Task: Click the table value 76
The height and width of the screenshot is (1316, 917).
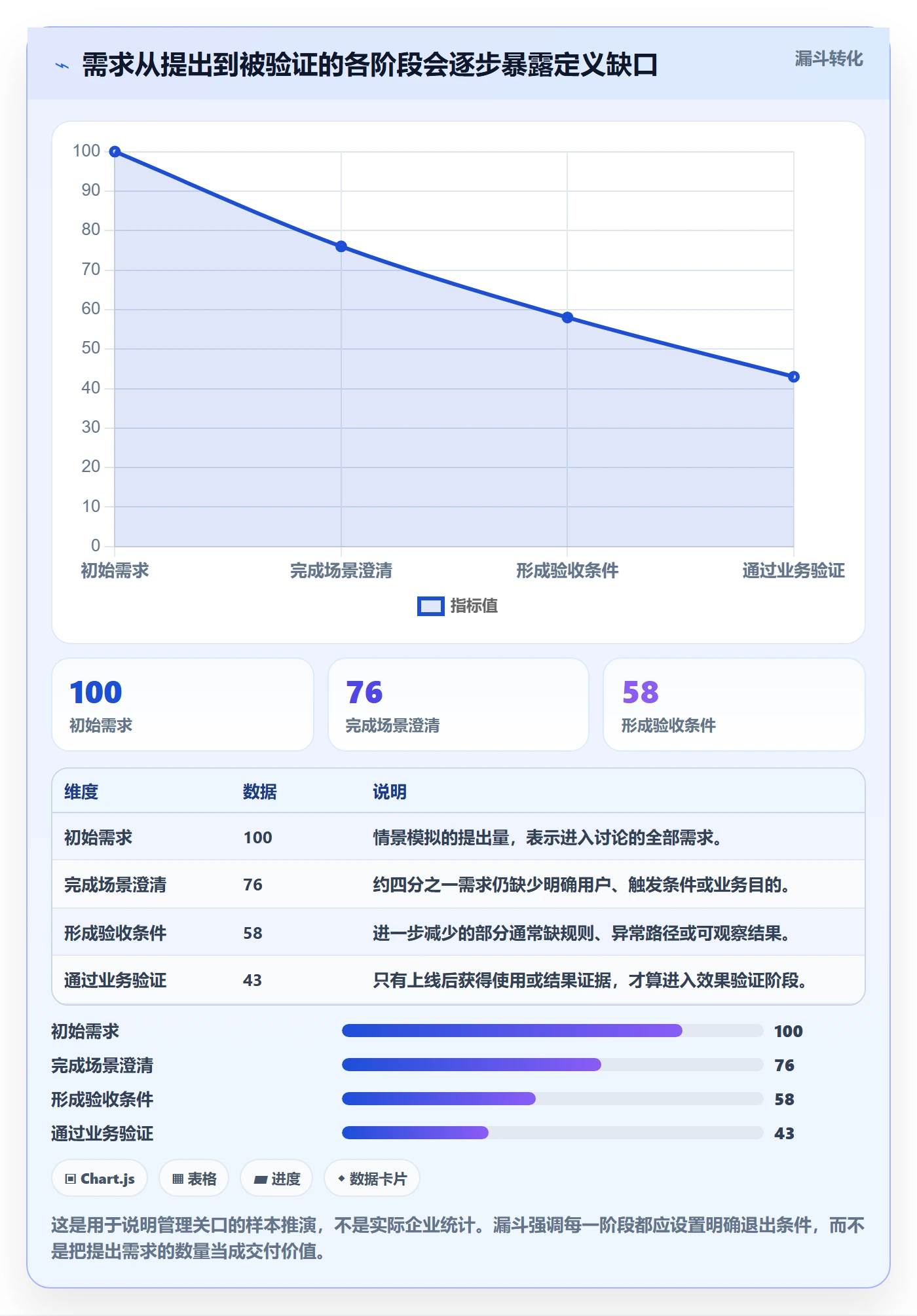Action: tap(253, 885)
